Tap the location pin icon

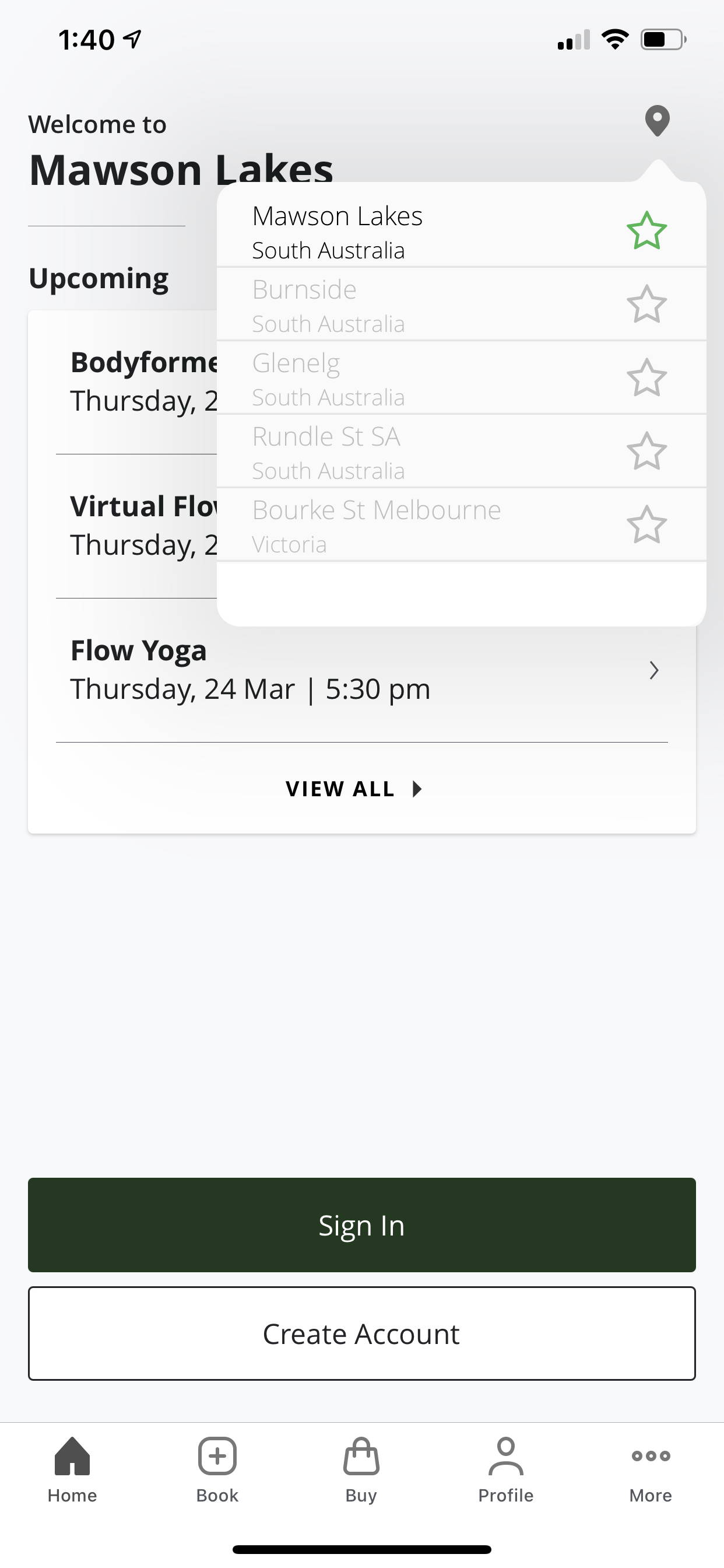pos(657,121)
